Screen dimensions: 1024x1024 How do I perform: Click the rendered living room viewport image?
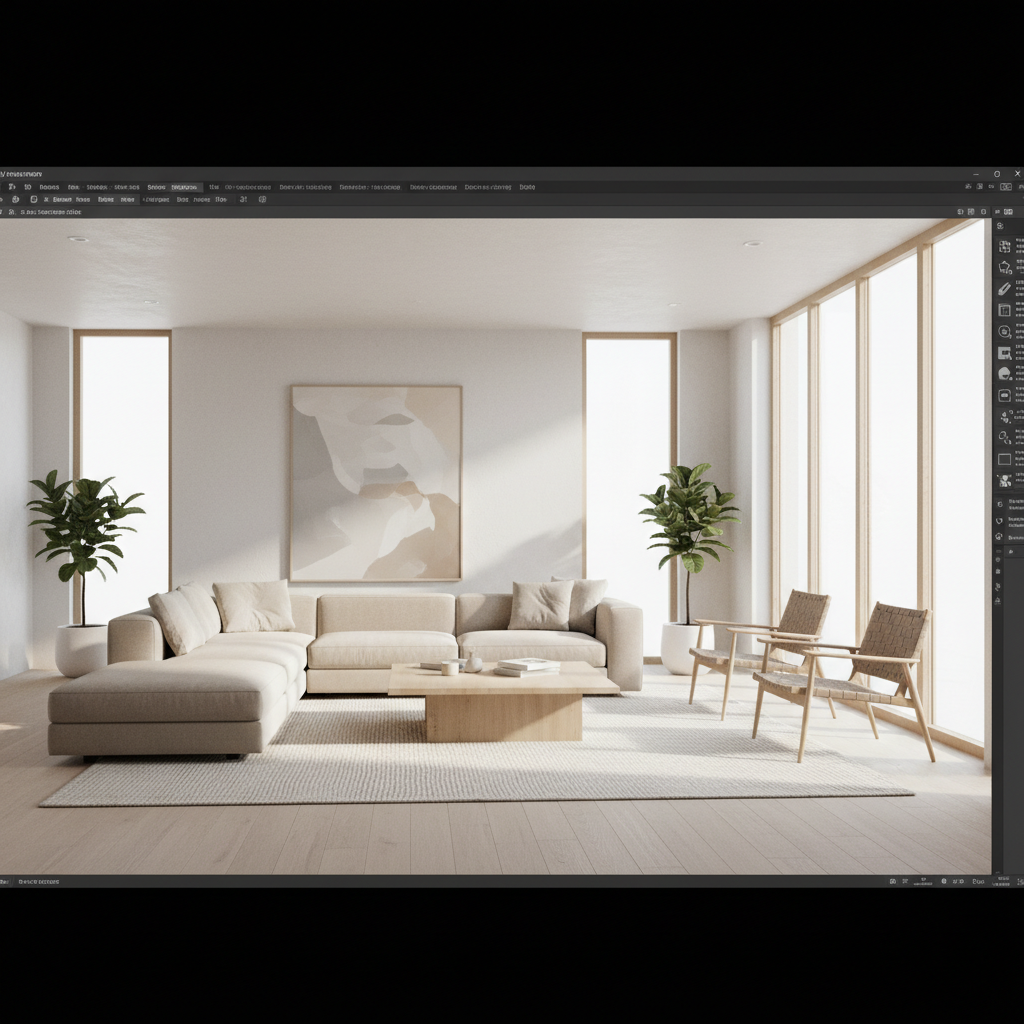click(495, 546)
